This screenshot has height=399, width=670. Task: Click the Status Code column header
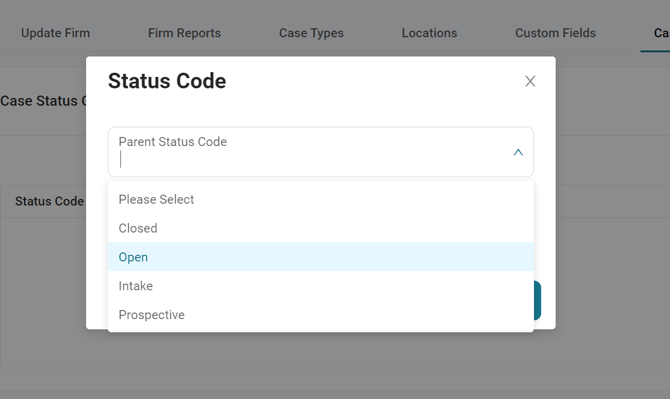click(x=50, y=201)
